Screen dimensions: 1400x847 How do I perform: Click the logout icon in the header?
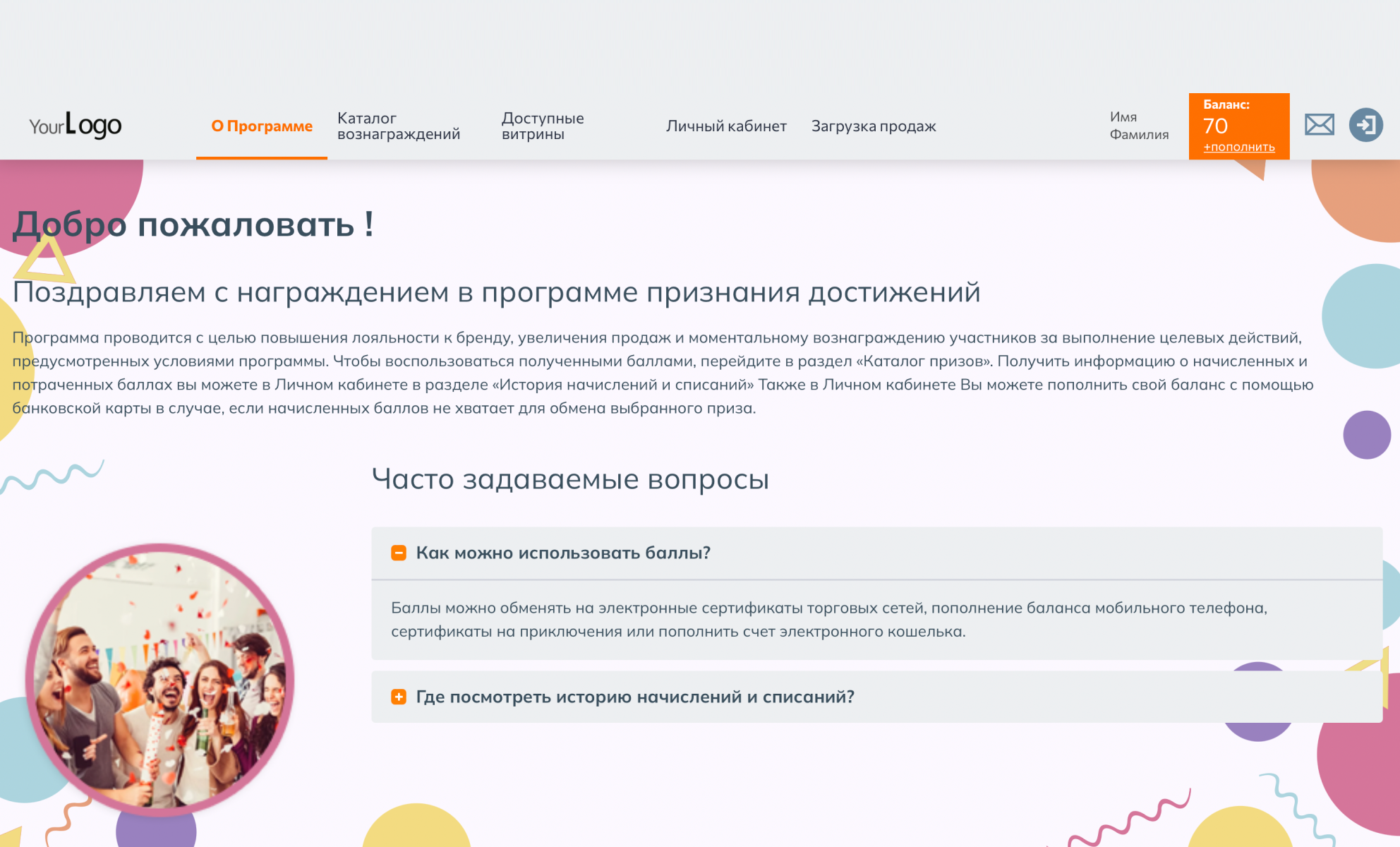coord(1368,124)
